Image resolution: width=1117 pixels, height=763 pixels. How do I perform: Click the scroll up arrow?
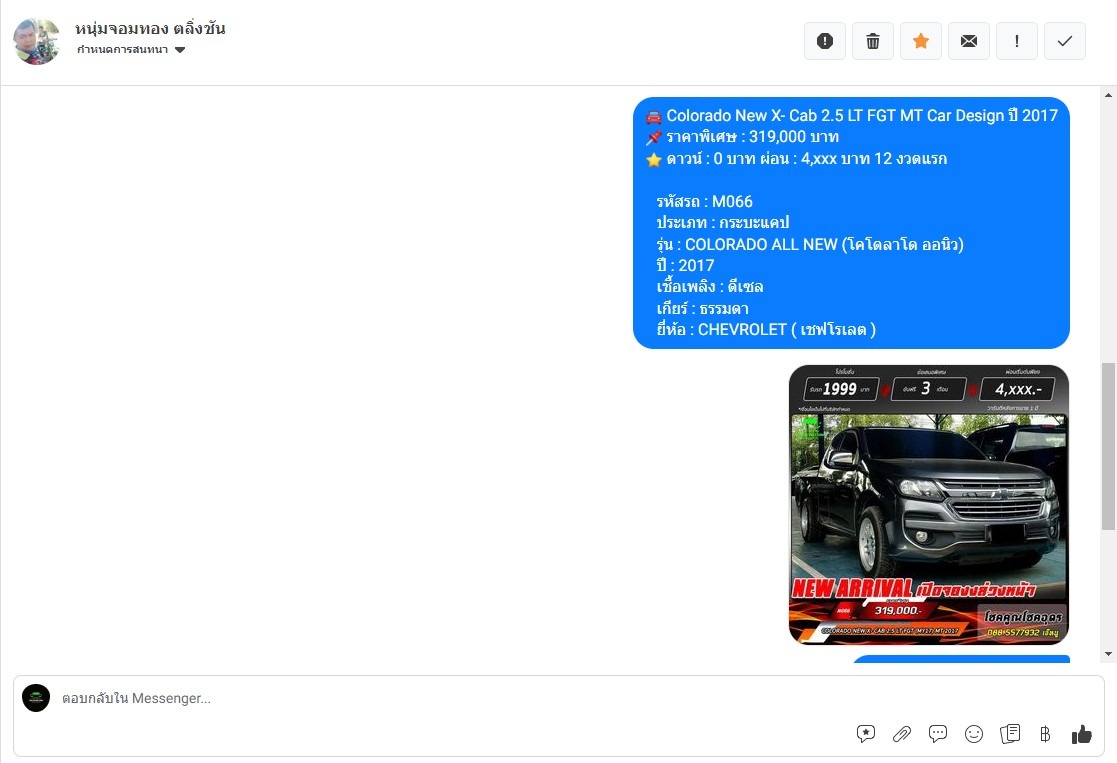pos(1108,95)
